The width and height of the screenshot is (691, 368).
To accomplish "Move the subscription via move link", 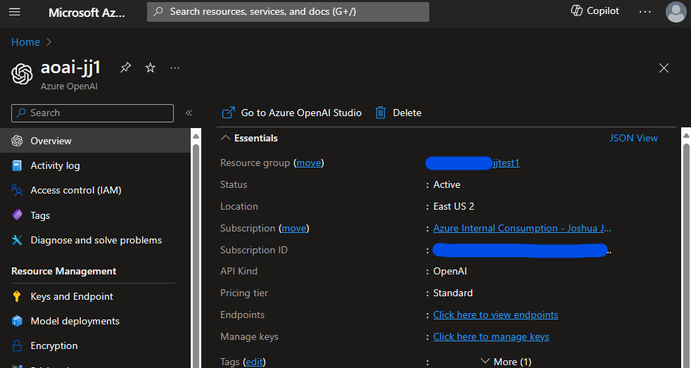I will [x=294, y=228].
